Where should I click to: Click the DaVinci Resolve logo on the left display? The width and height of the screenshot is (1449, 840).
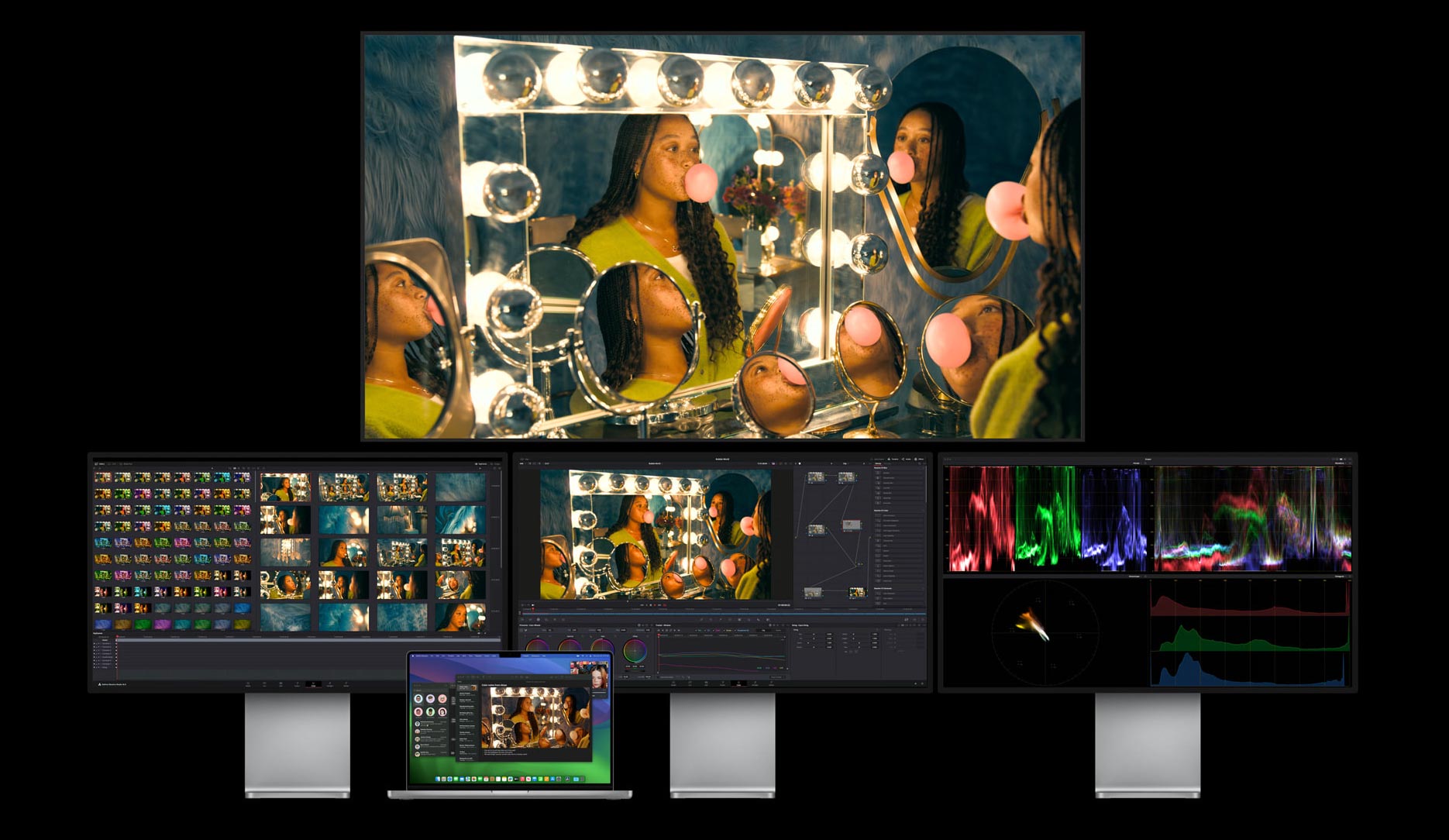coord(98,684)
